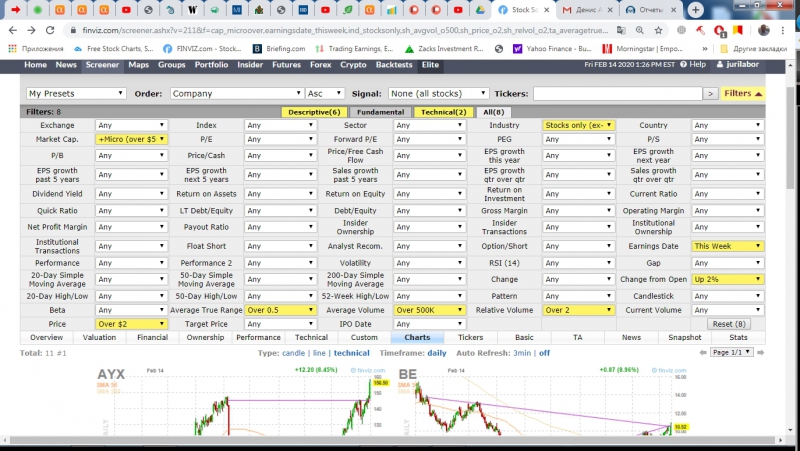Open the Valuation view tab
The image size is (800, 451).
[x=99, y=337]
